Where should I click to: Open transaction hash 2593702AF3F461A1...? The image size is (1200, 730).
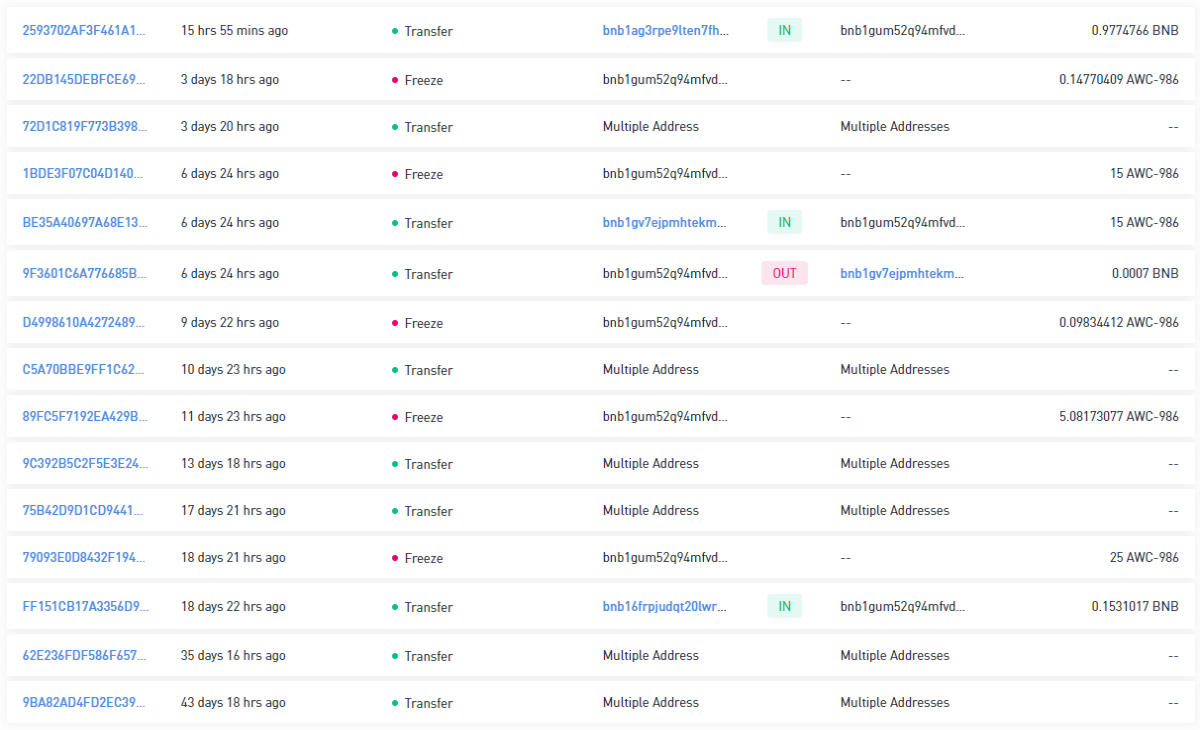(x=85, y=31)
